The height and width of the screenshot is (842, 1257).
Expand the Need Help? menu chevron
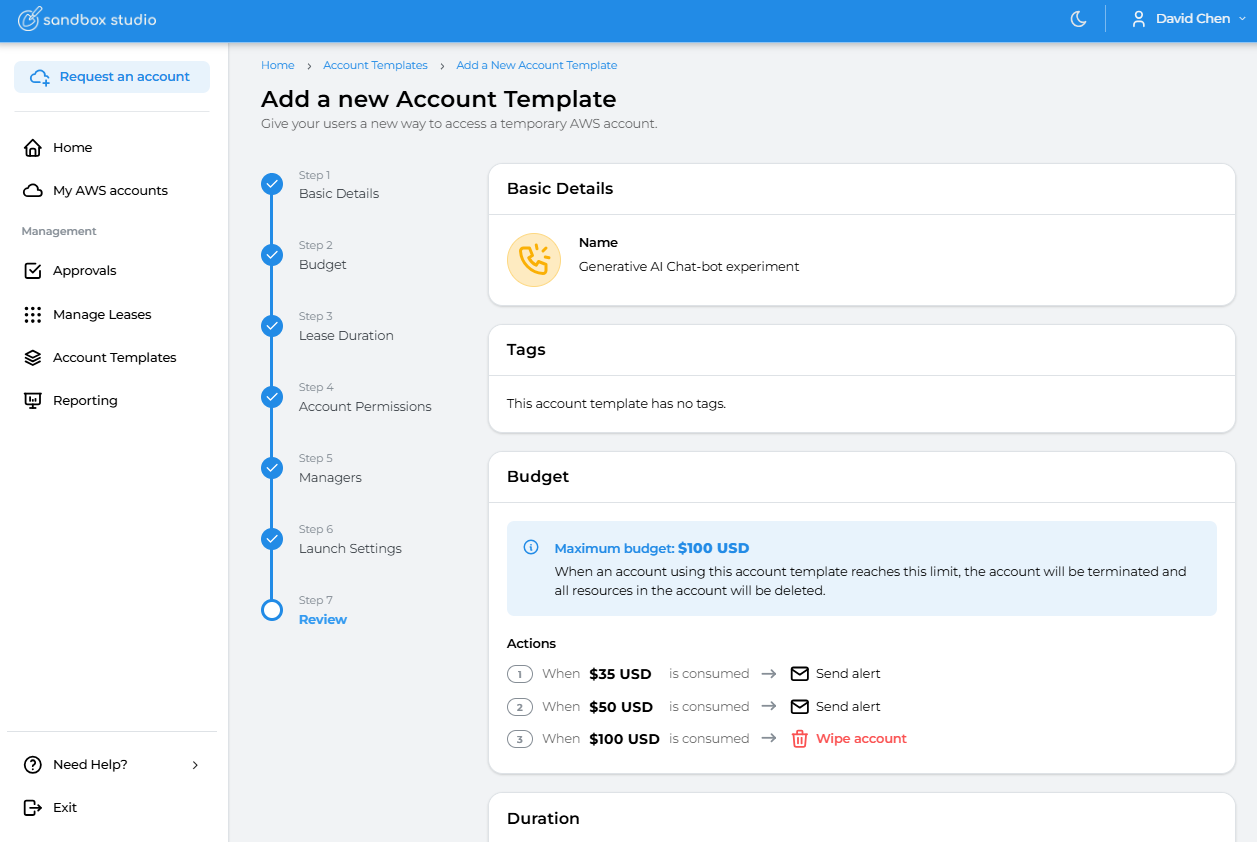pos(195,765)
